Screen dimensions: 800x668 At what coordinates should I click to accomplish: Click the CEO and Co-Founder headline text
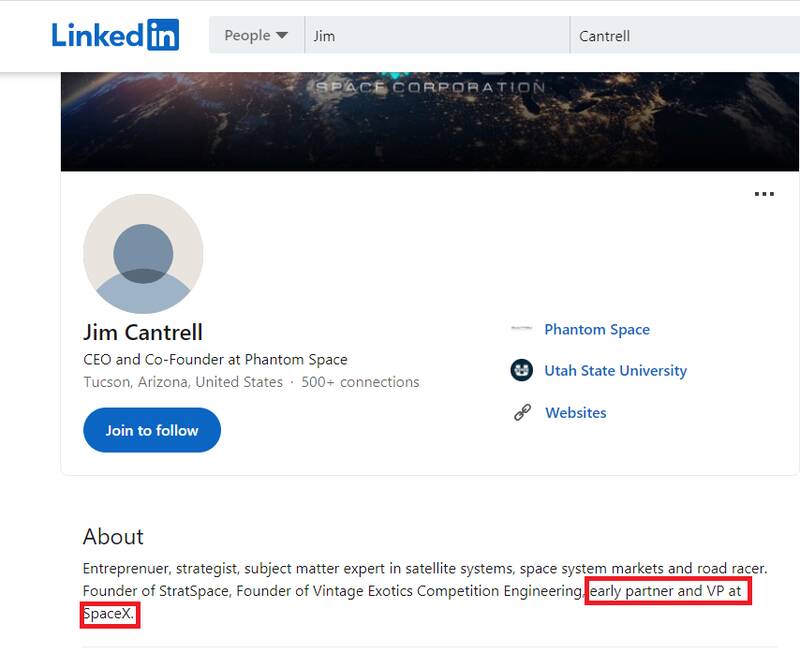click(215, 359)
